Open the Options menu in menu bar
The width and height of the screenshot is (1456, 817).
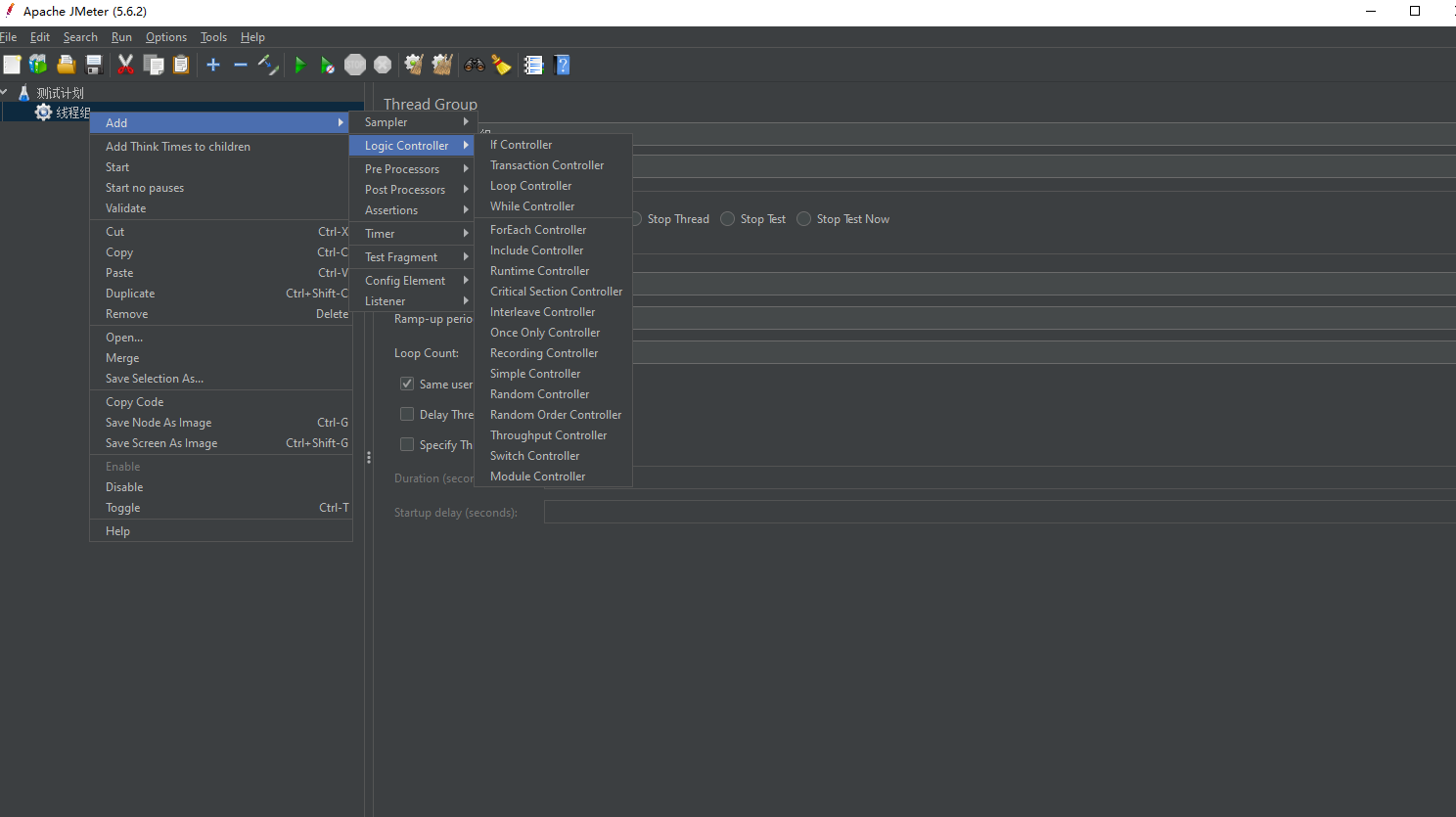[166, 37]
